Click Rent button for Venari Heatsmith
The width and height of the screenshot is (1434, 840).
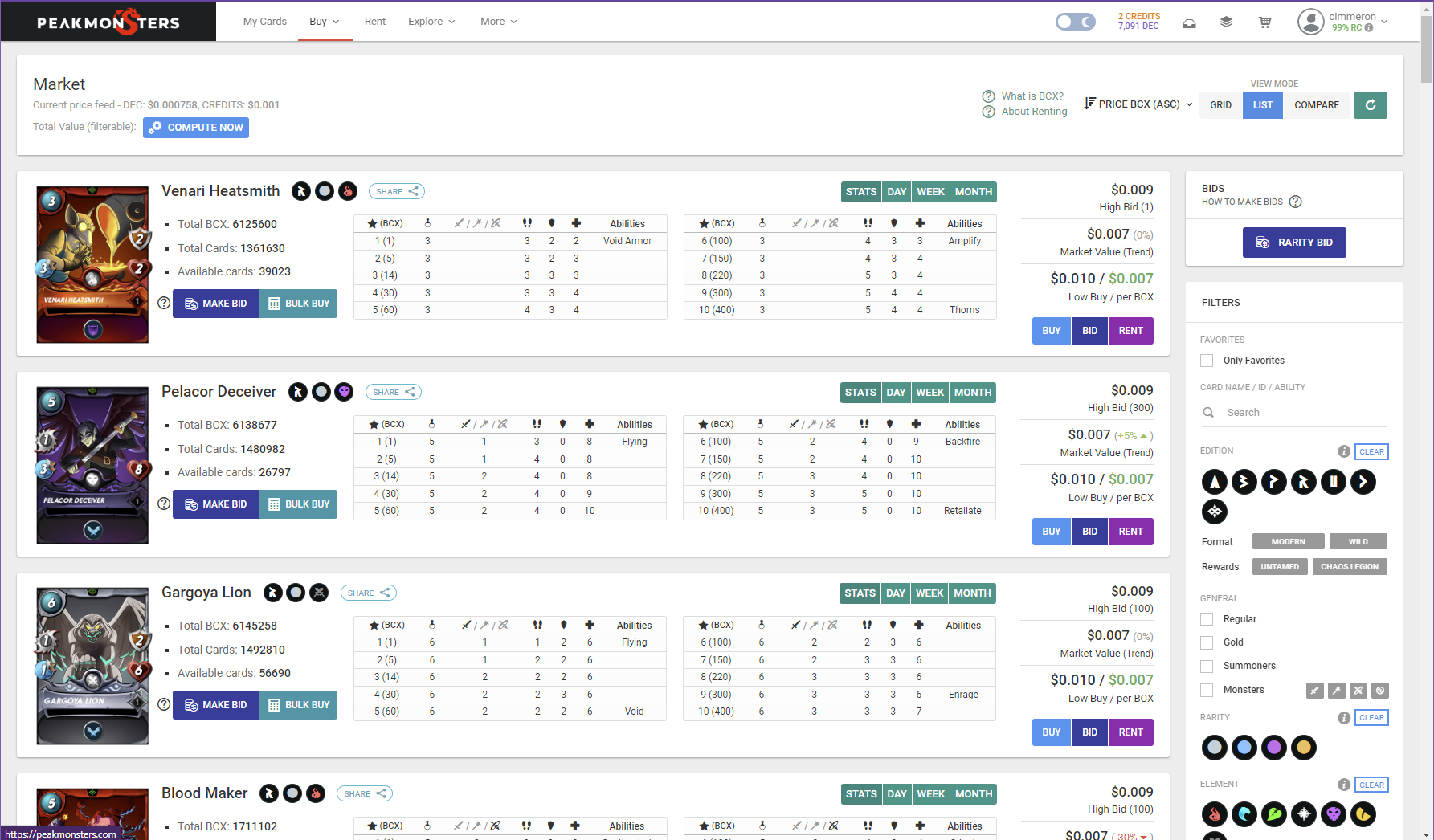coord(1130,331)
